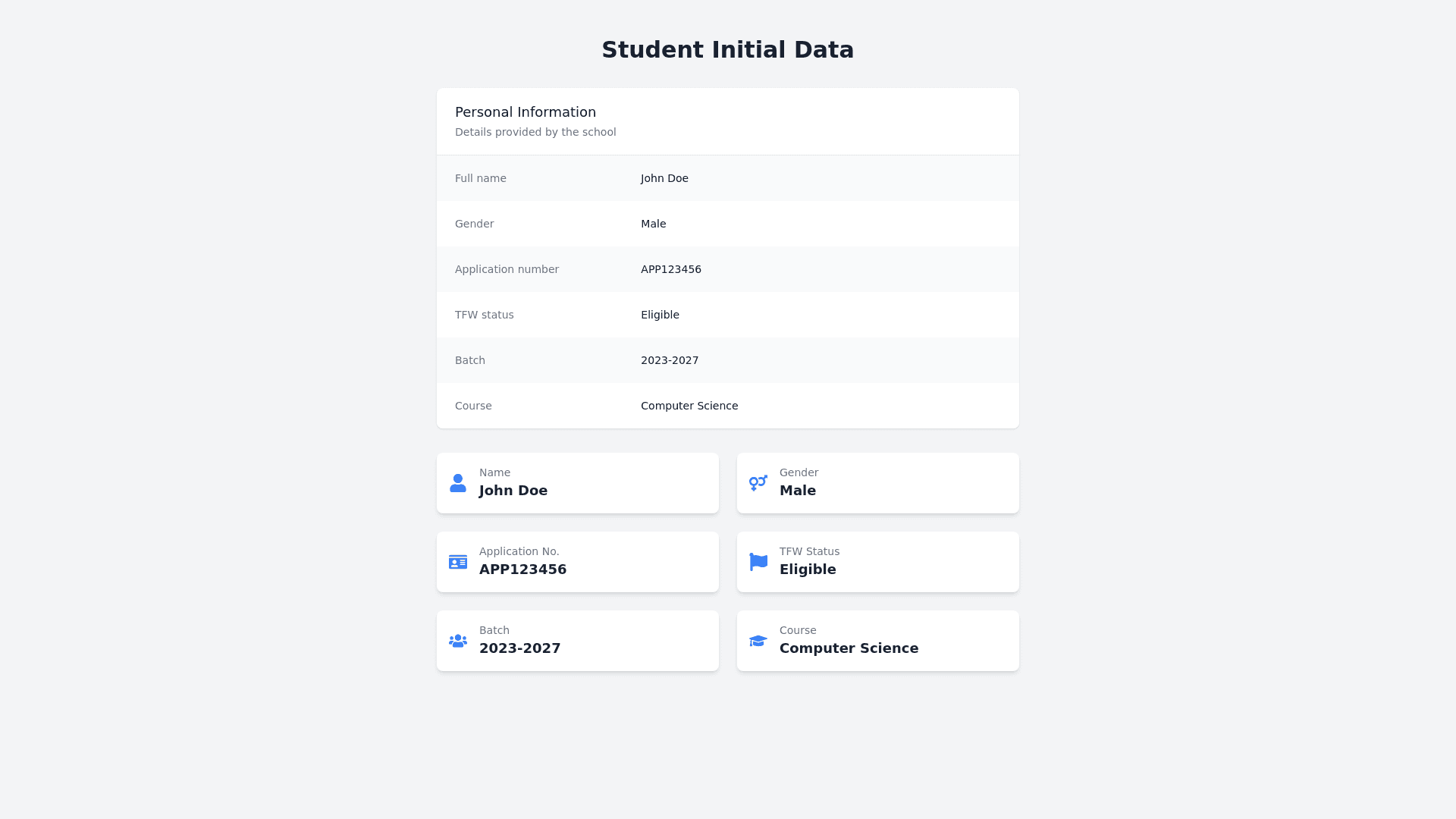Click 2023-2027 in the Batch table row

pos(670,360)
